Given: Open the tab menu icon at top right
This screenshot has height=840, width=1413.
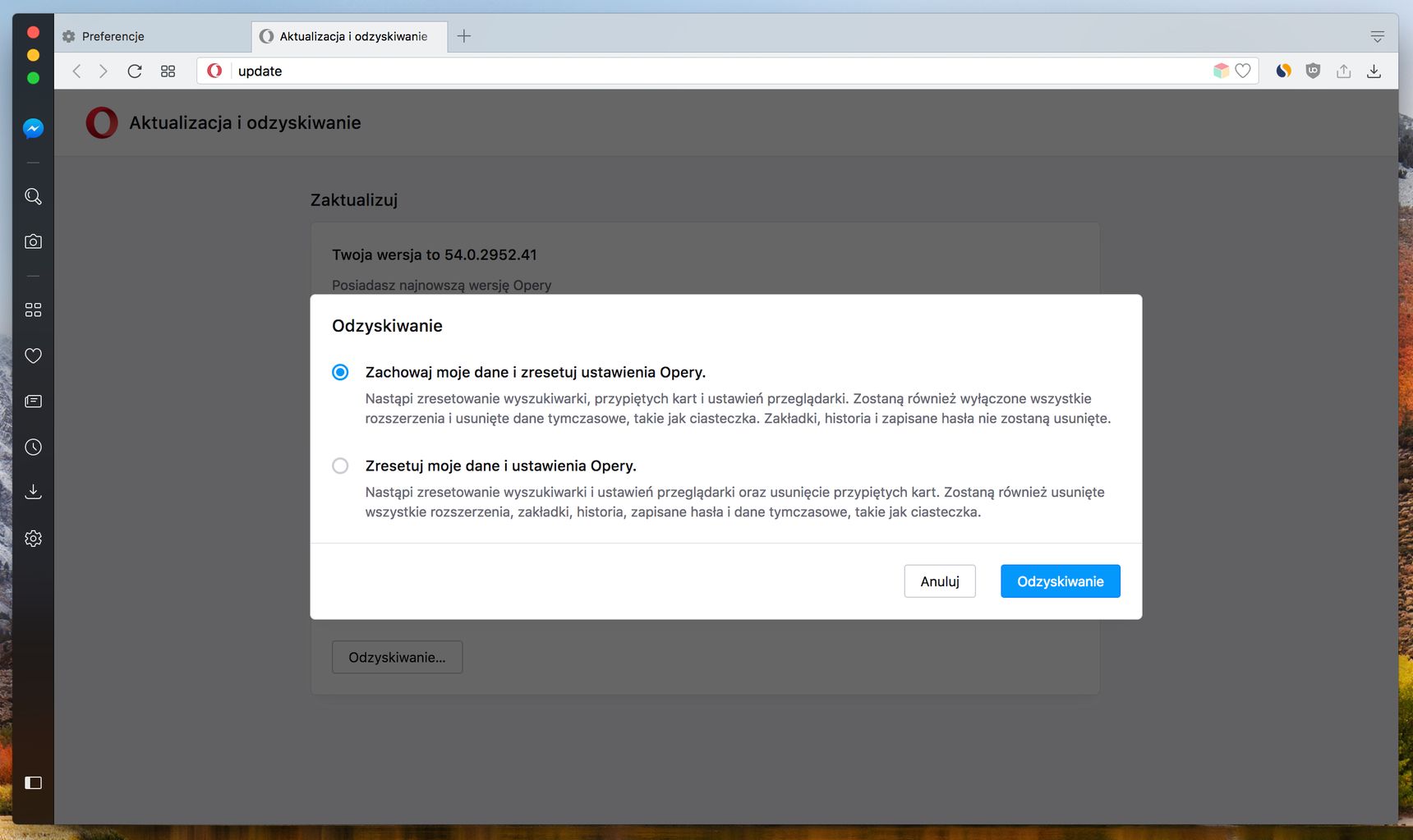Looking at the screenshot, I should point(1378,36).
